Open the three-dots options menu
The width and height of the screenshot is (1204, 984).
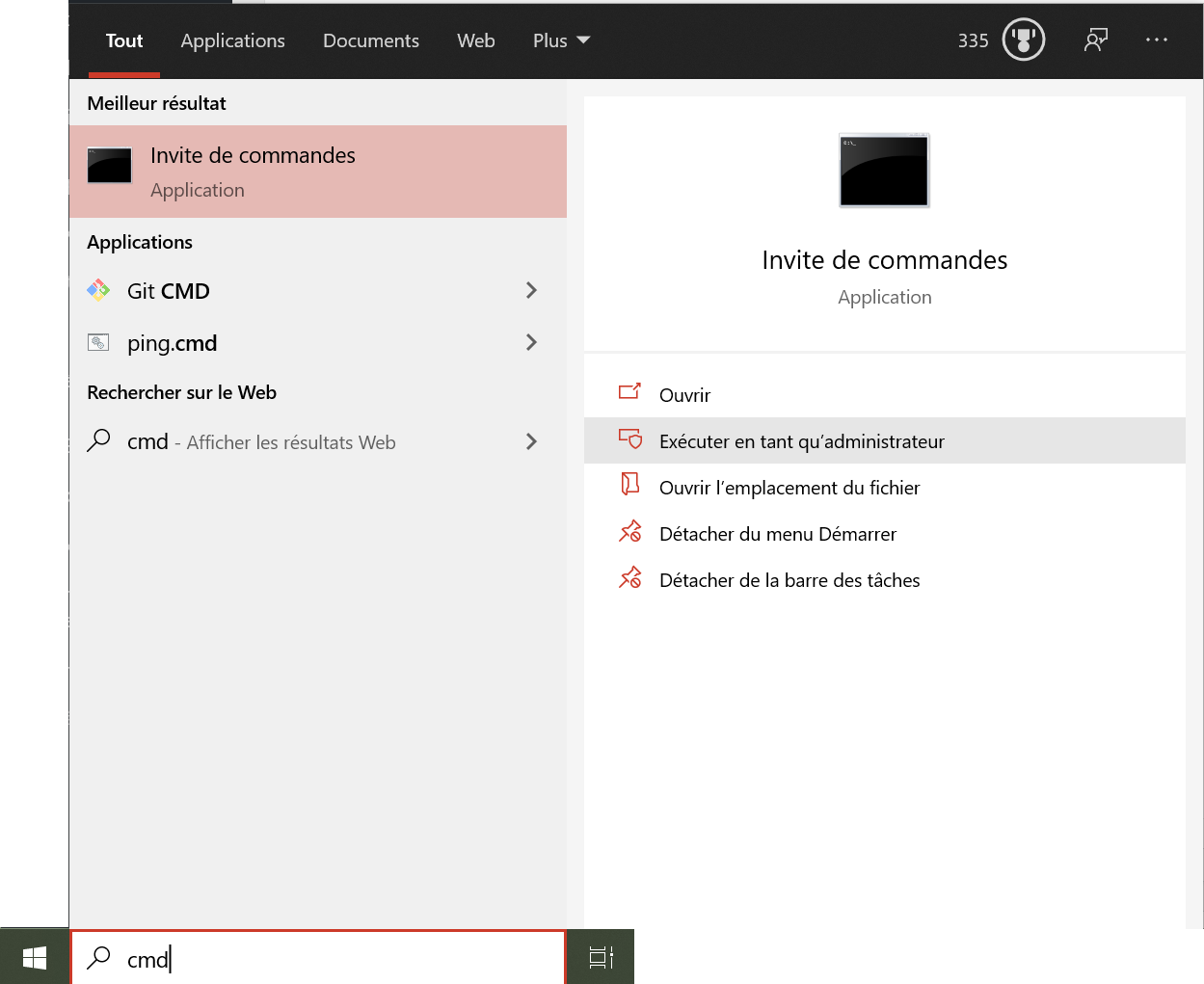(1156, 40)
